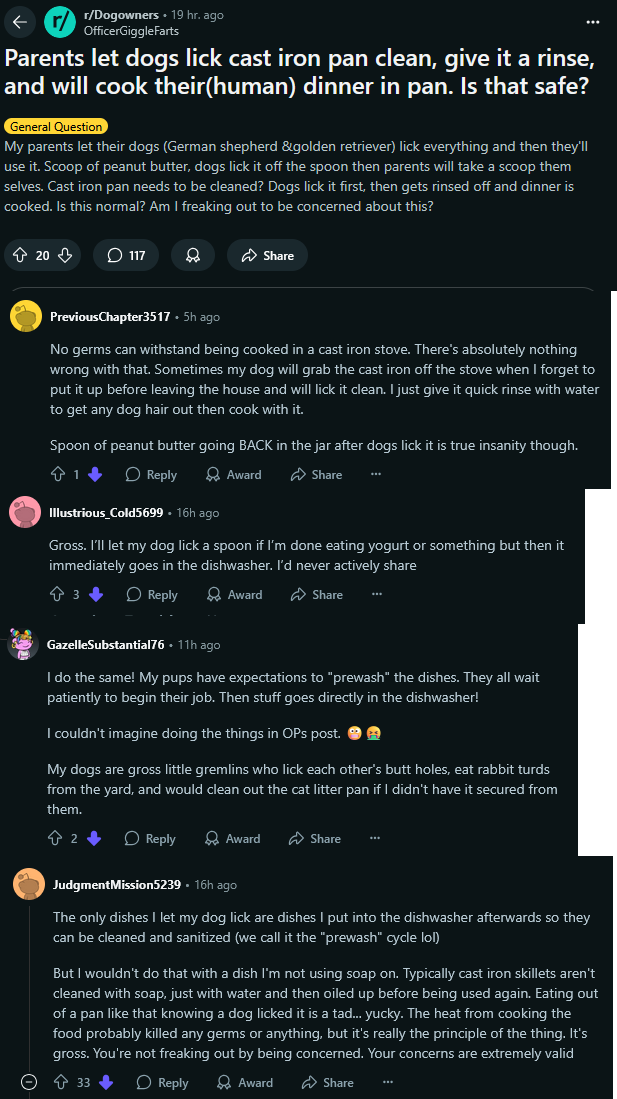This screenshot has width=617, height=1099.
Task: Open the r/Dogowners subreddit link
Action: coord(121,15)
